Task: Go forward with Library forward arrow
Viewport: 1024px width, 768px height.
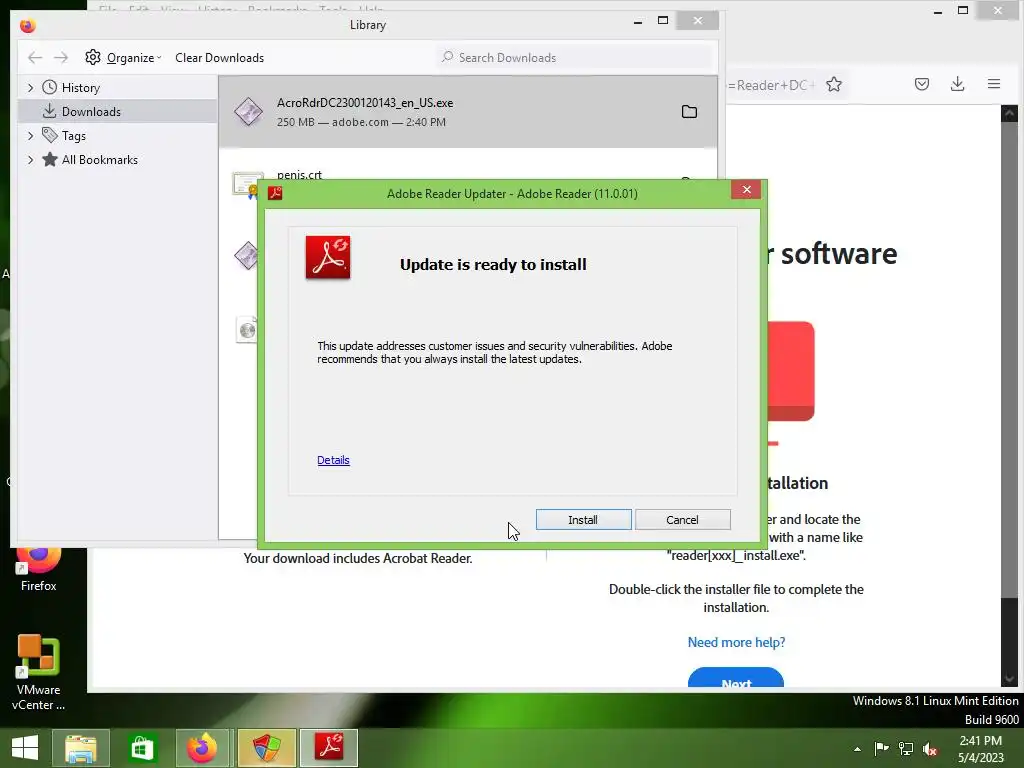Action: coord(61,57)
